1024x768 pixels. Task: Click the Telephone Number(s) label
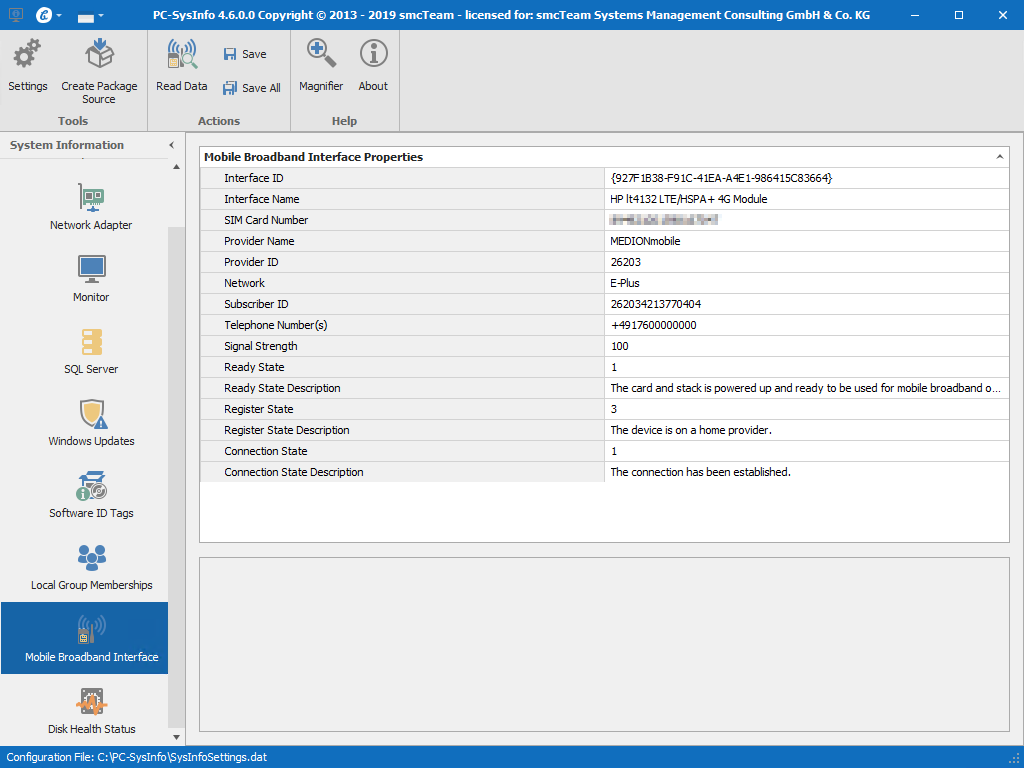point(276,325)
